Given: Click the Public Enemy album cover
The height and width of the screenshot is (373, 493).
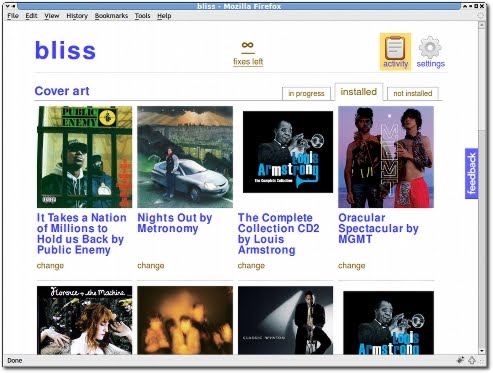Looking at the screenshot, I should click(x=85, y=157).
